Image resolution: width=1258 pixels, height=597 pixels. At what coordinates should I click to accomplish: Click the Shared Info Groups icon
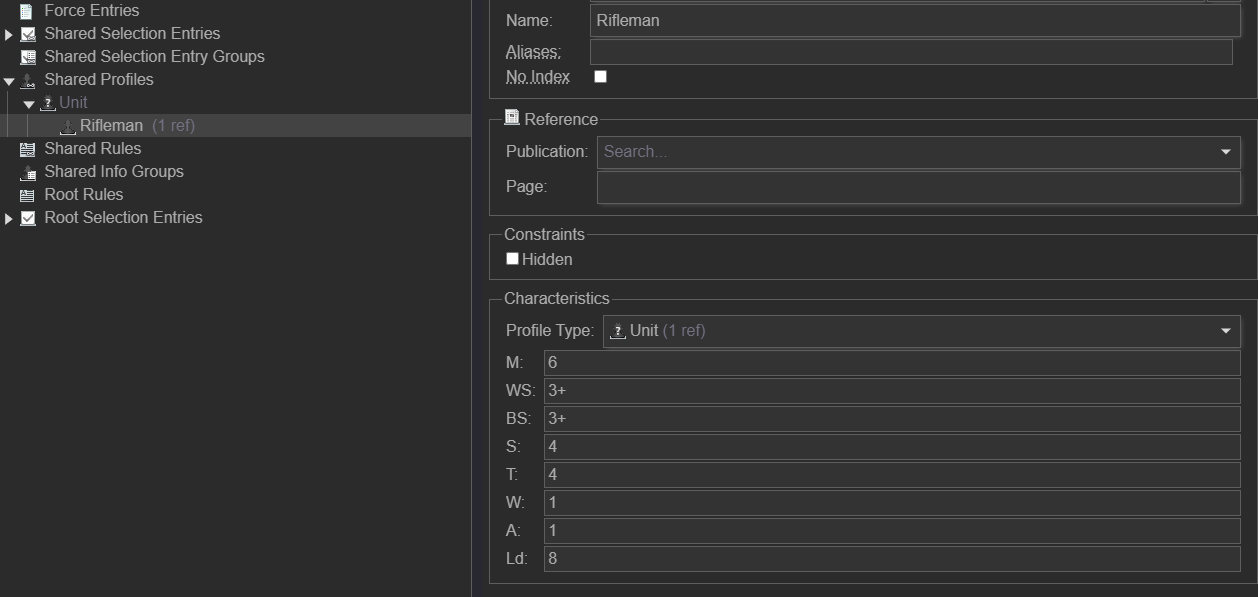pyautogui.click(x=28, y=172)
